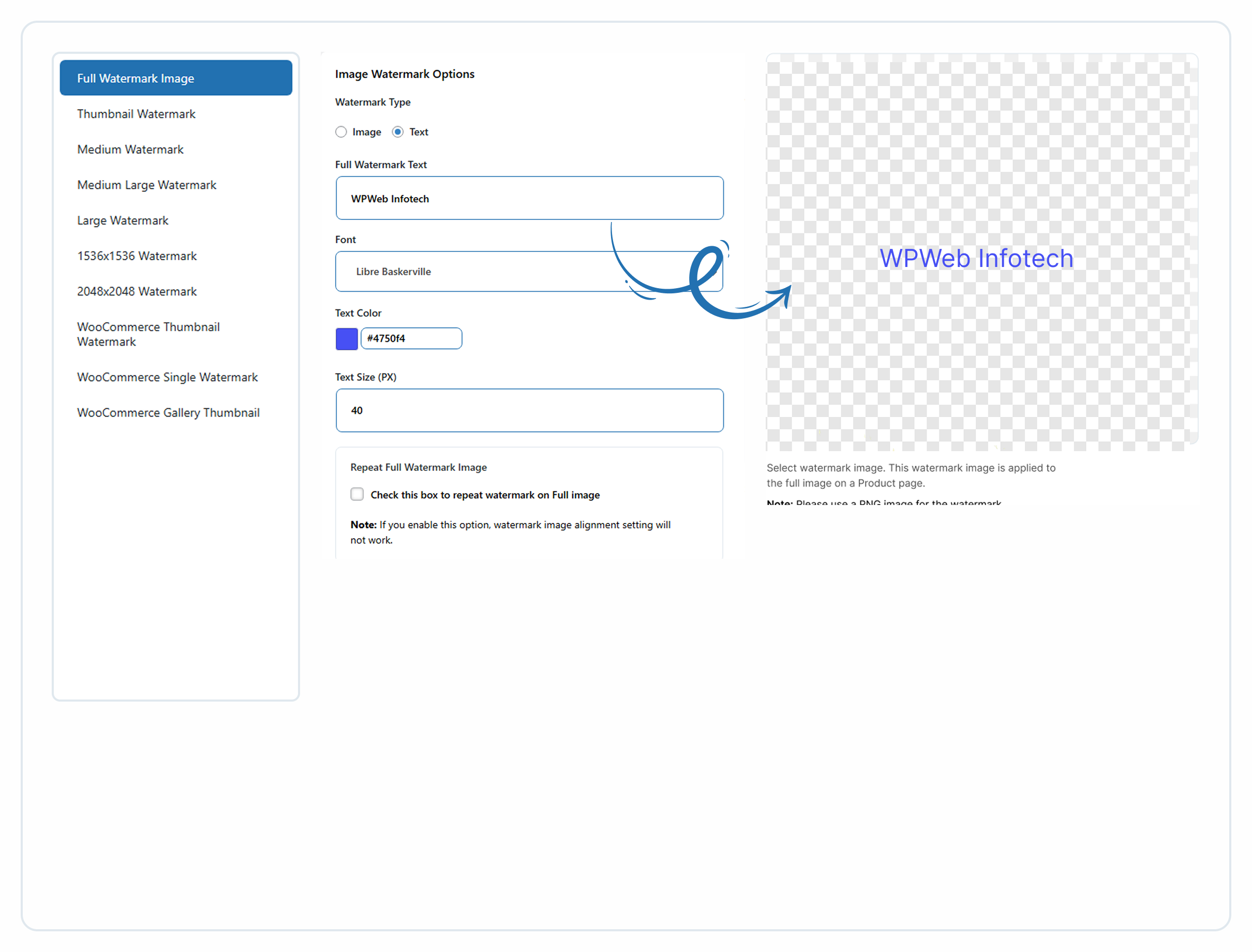Open the Full Watermark Image tab

pos(175,78)
